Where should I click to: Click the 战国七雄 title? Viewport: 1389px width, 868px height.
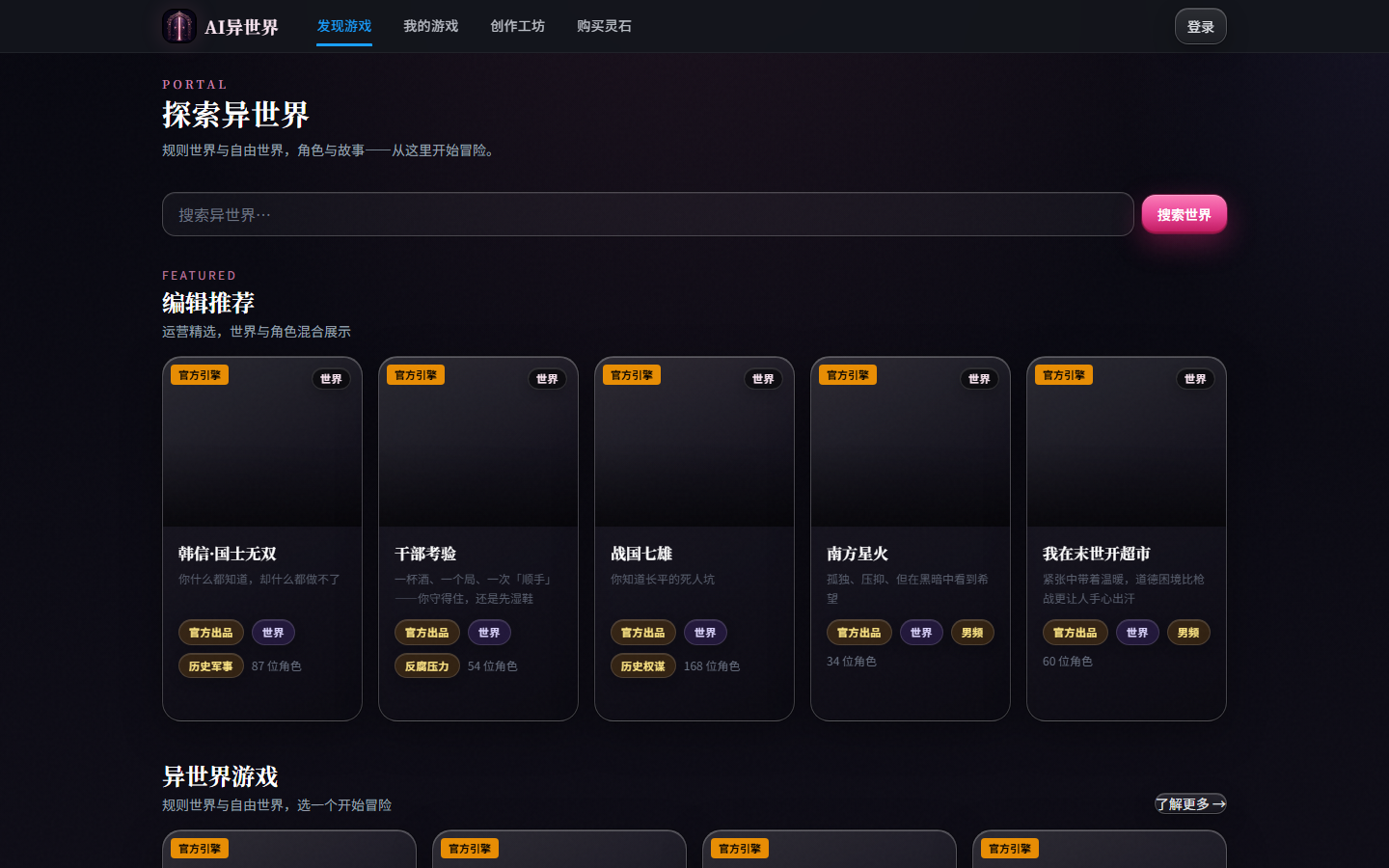click(641, 554)
